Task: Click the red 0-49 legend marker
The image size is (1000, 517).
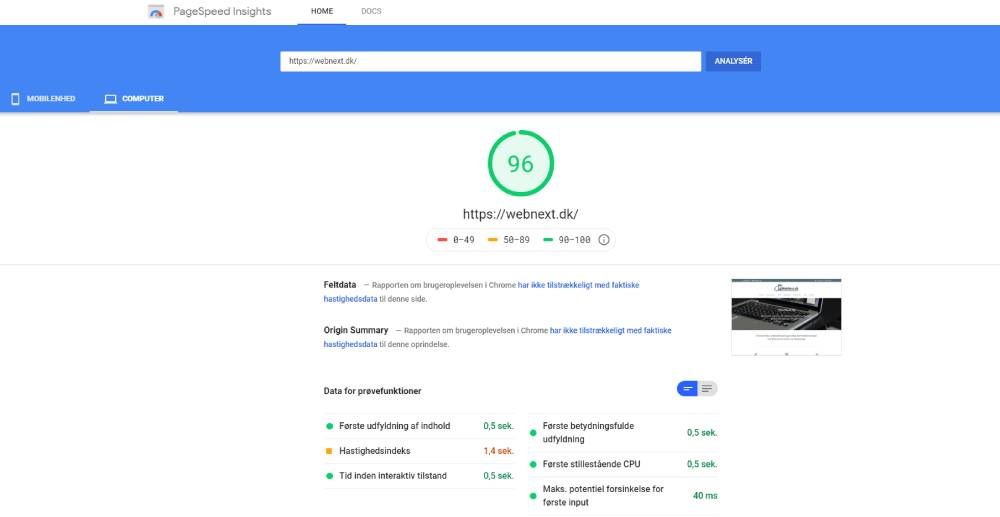Action: click(x=442, y=240)
